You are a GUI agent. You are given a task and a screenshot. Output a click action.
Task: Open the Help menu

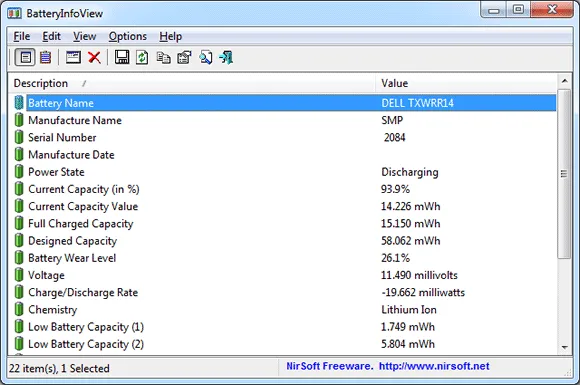pyautogui.click(x=171, y=36)
